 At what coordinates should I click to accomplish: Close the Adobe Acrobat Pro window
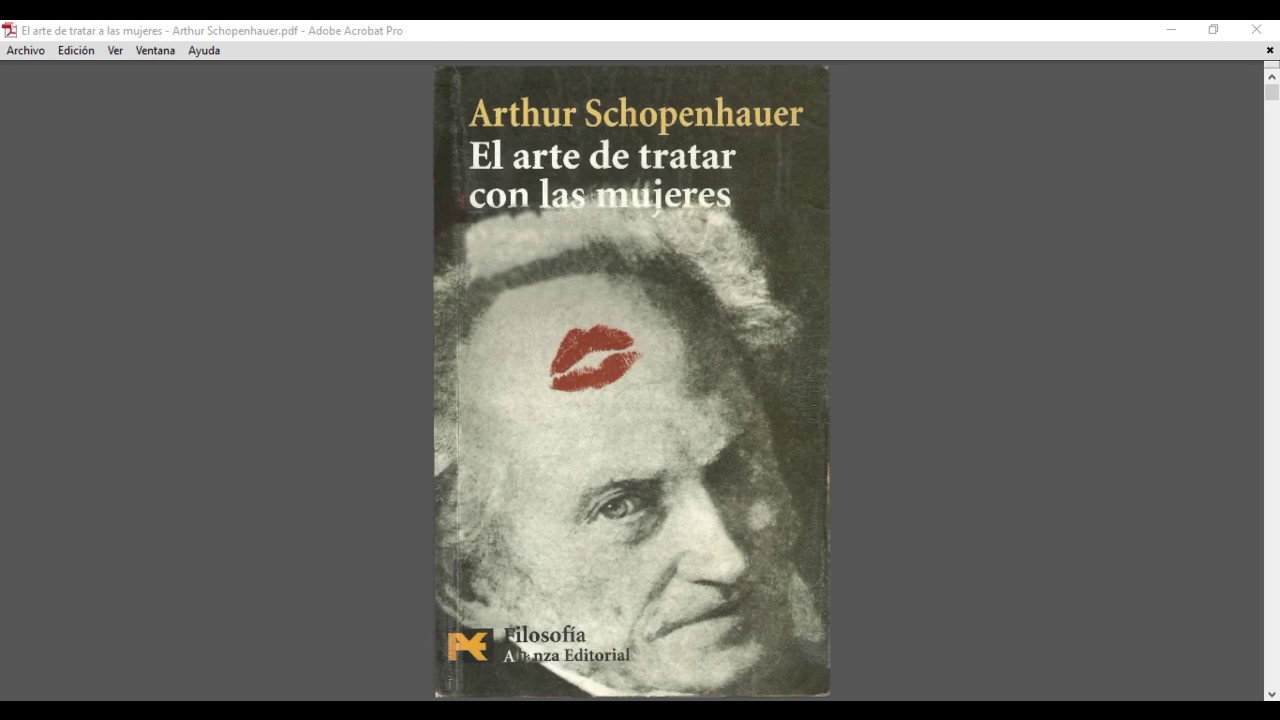(1257, 30)
